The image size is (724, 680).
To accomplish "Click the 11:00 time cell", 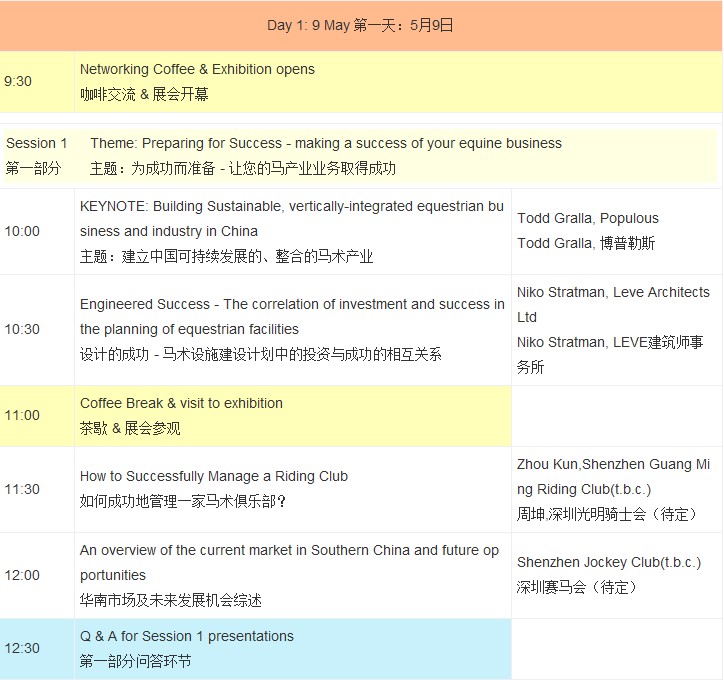I will [x=22, y=415].
